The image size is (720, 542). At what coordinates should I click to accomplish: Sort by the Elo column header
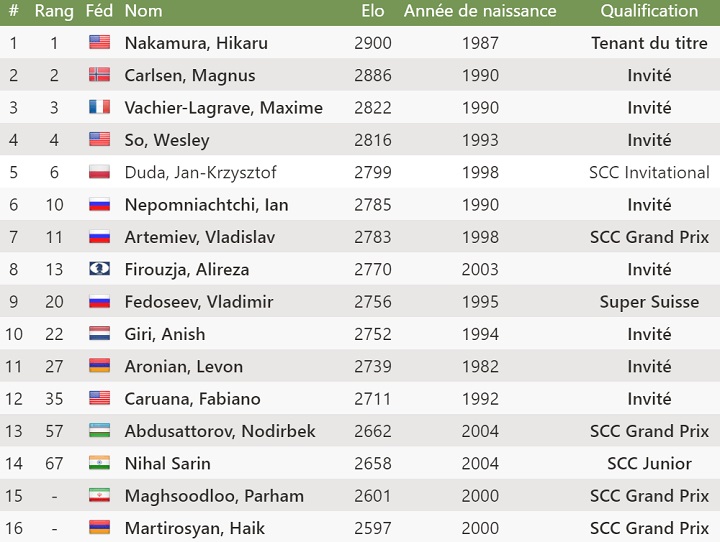click(372, 11)
